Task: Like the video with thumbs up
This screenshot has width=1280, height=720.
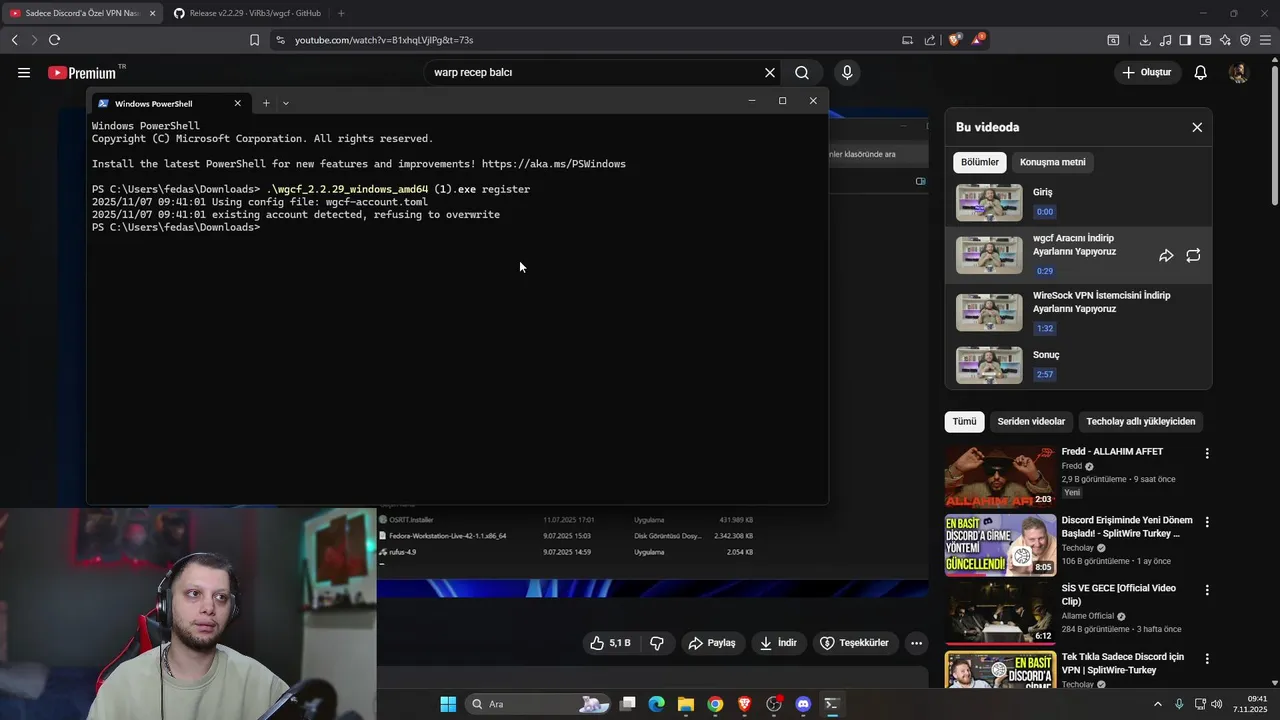Action: point(610,643)
